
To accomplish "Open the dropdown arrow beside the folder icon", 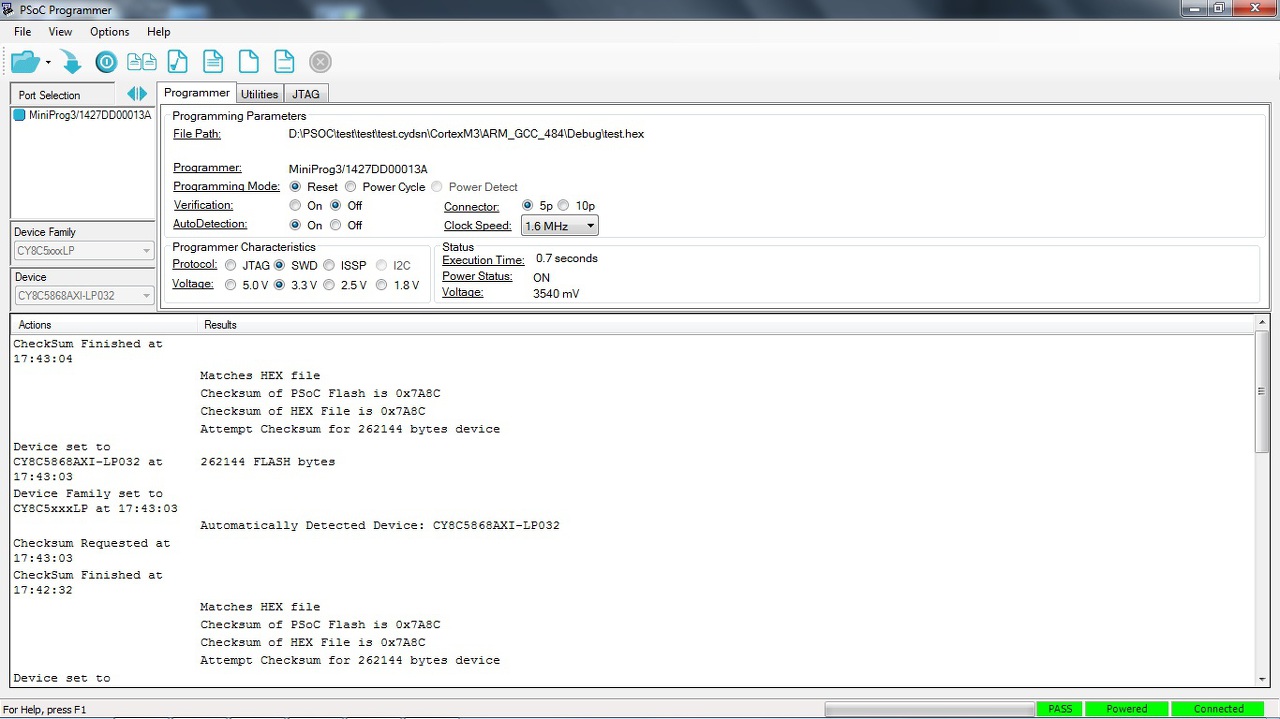I will [x=48, y=63].
